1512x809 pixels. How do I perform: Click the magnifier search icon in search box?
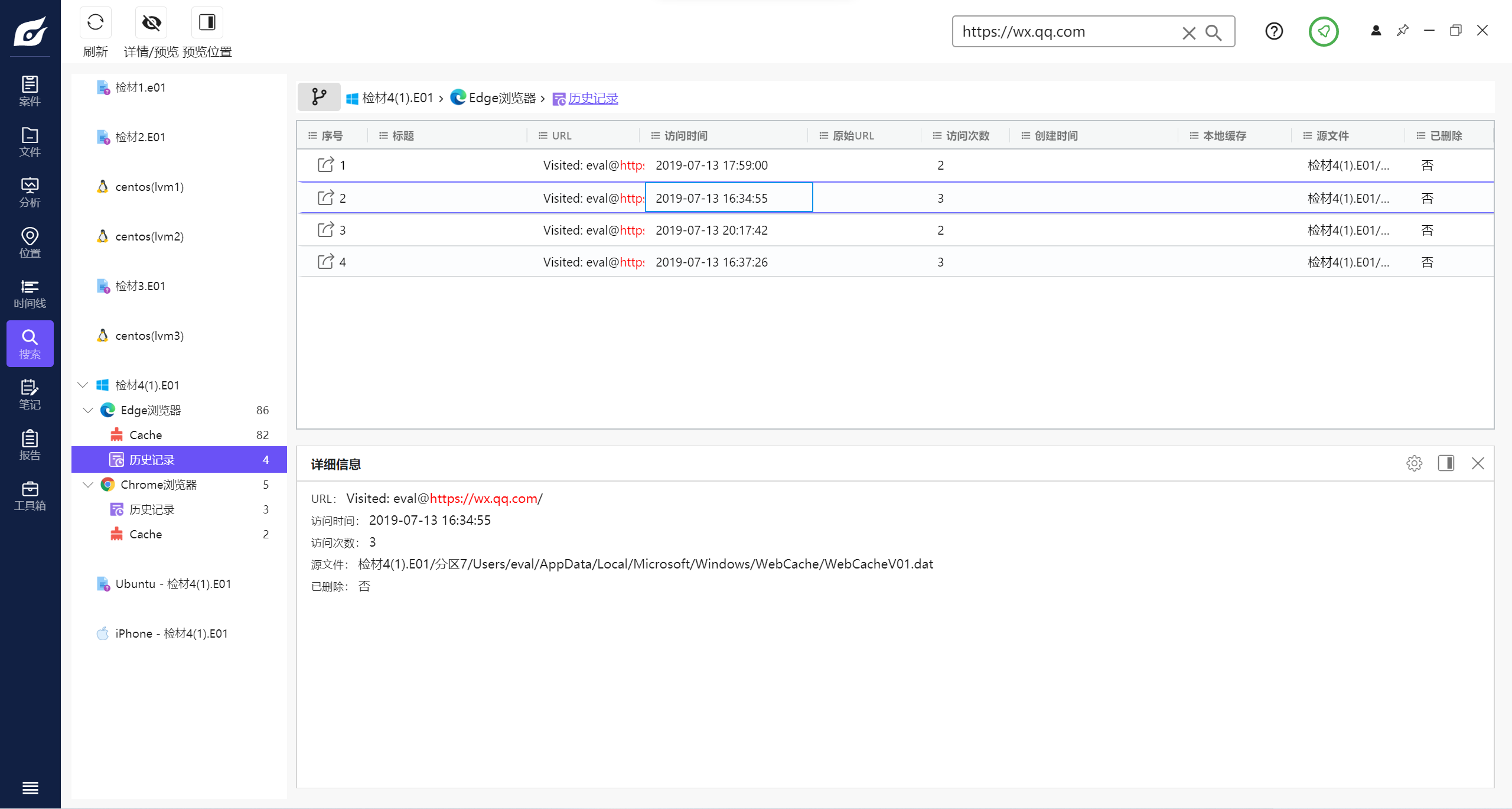1213,33
